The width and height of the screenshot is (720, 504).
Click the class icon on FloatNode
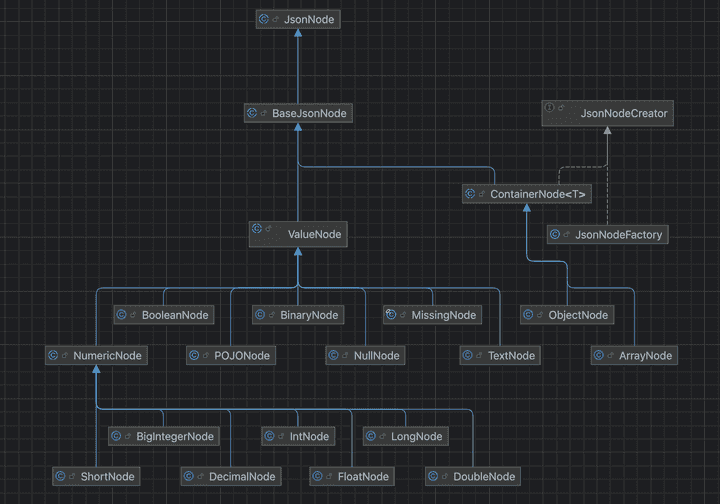coord(317,476)
